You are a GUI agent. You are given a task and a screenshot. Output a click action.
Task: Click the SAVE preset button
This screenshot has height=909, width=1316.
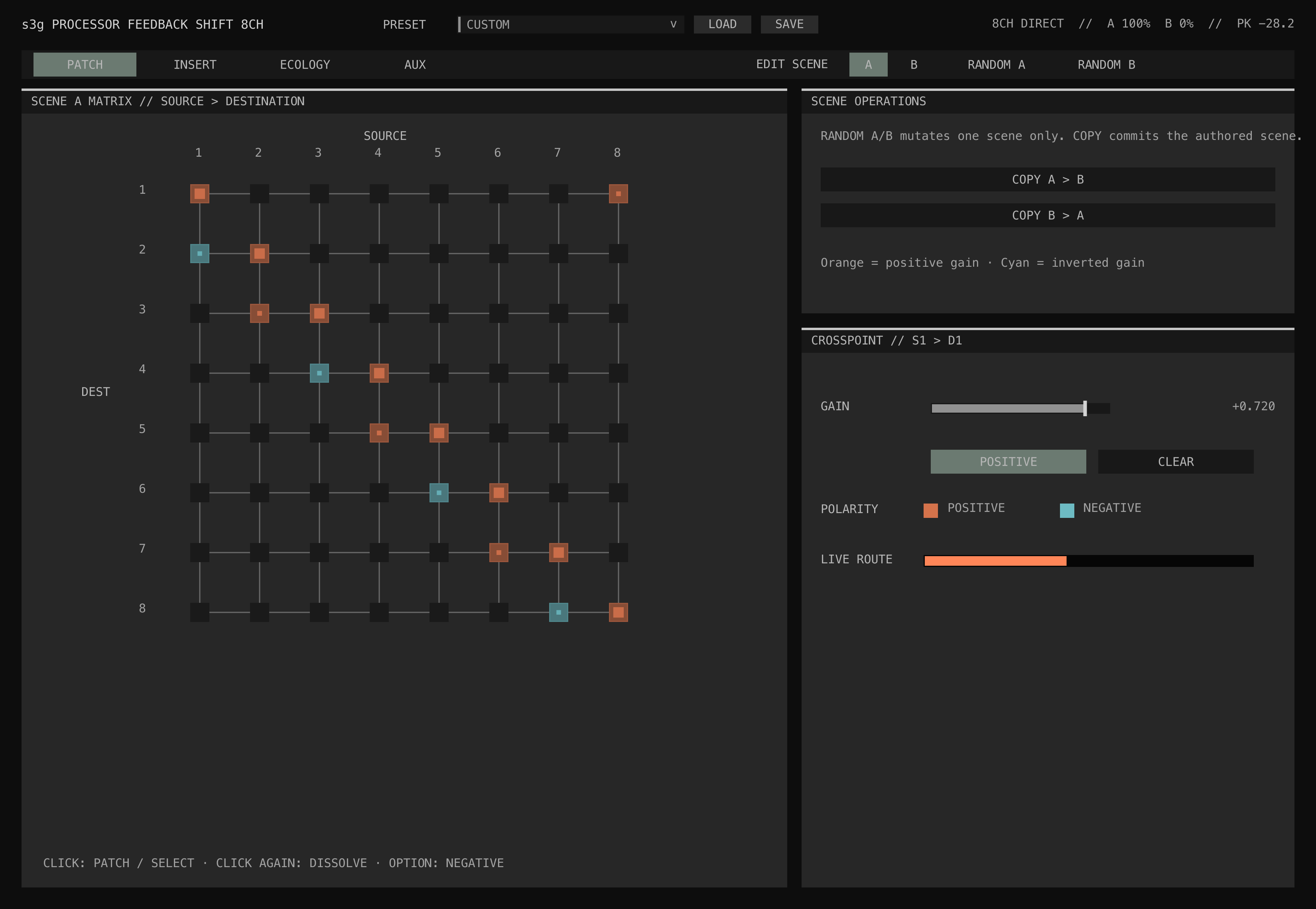point(789,24)
